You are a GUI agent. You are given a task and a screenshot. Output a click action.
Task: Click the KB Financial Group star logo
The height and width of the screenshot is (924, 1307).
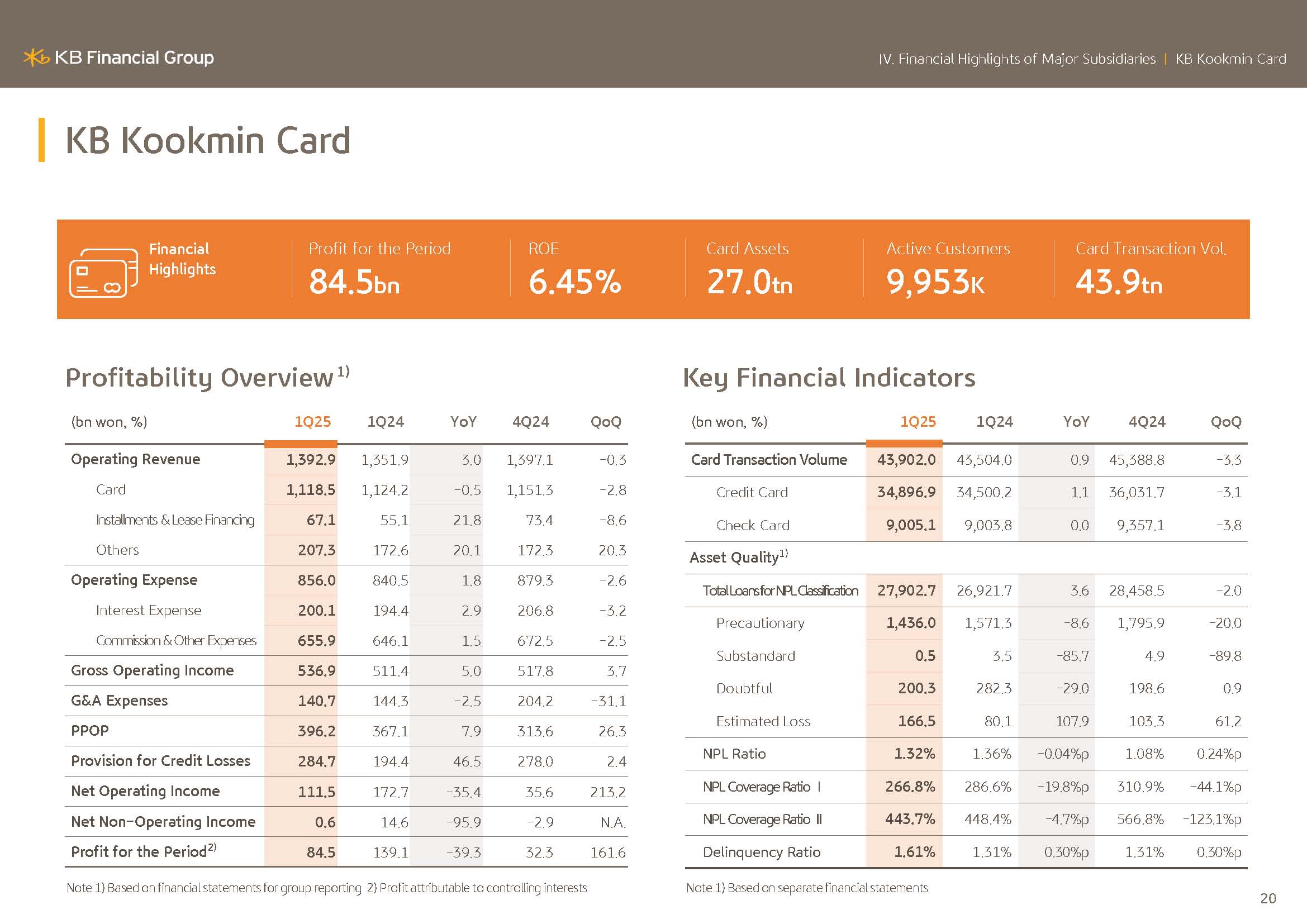point(36,58)
